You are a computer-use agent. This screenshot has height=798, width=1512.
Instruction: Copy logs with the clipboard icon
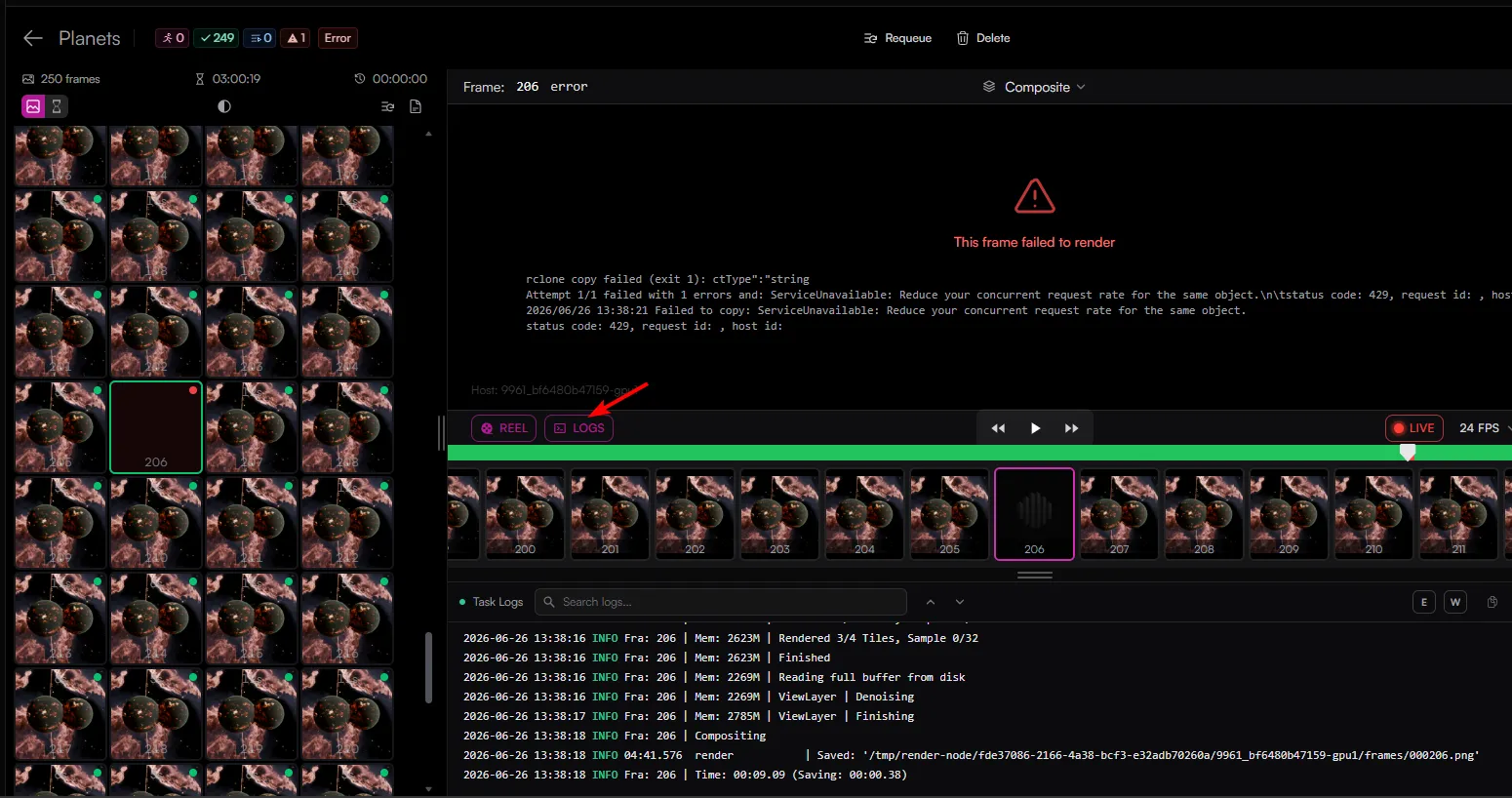[x=1492, y=602]
